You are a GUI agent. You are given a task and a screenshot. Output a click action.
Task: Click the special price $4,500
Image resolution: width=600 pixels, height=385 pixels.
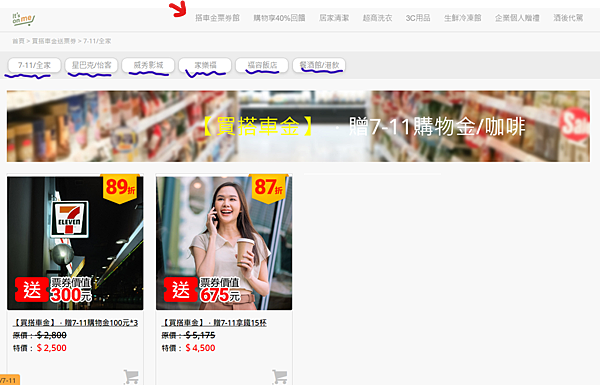click(201, 348)
